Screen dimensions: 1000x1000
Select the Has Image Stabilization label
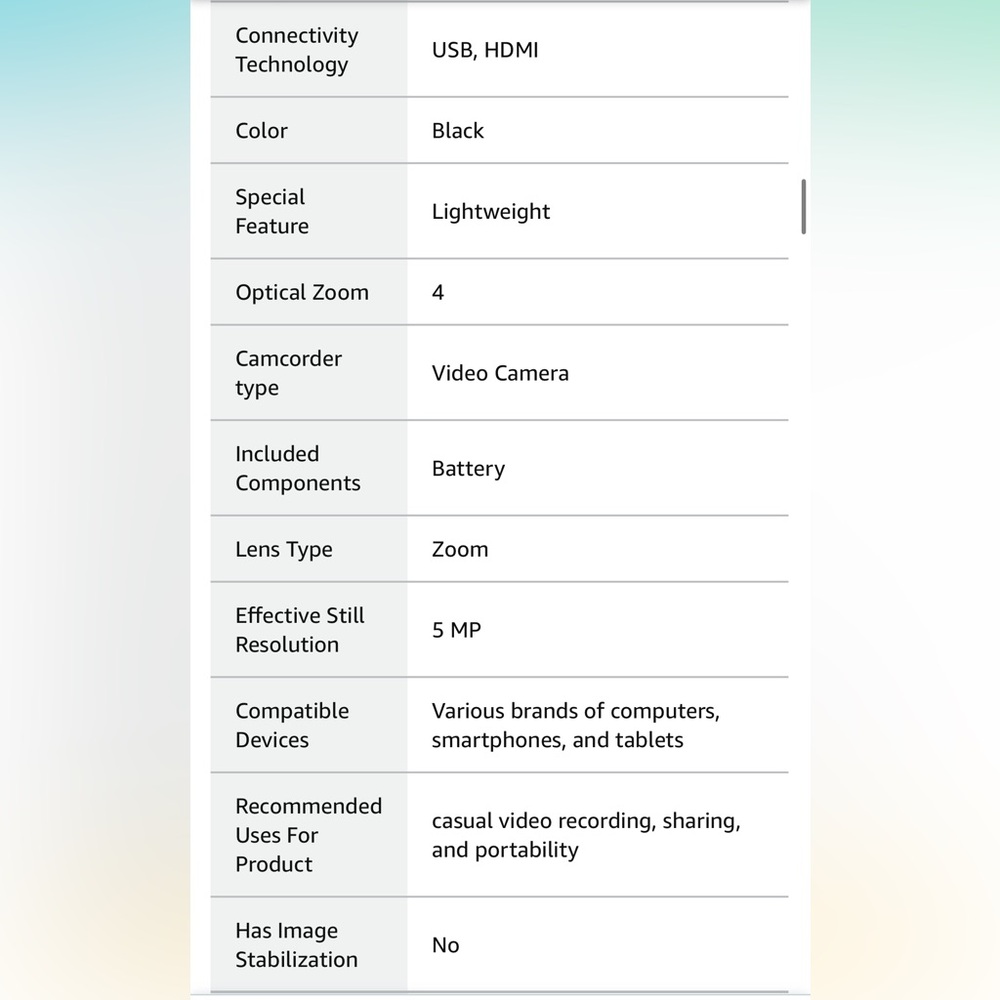coord(297,945)
